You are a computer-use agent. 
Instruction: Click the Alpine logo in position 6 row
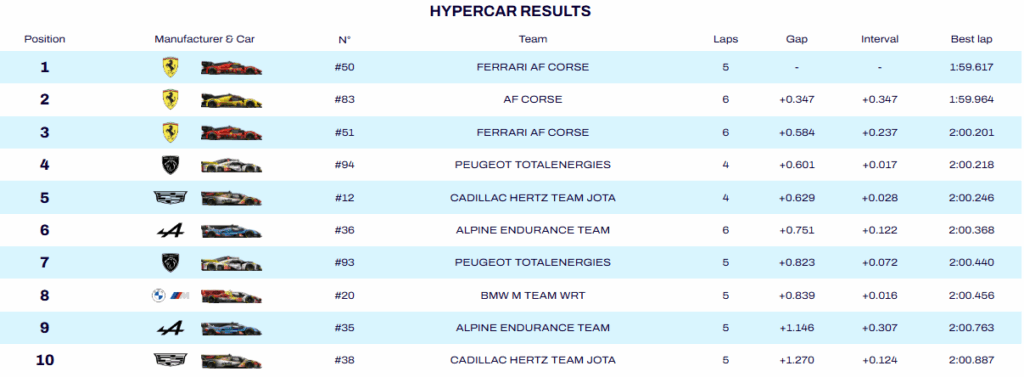pyautogui.click(x=170, y=230)
